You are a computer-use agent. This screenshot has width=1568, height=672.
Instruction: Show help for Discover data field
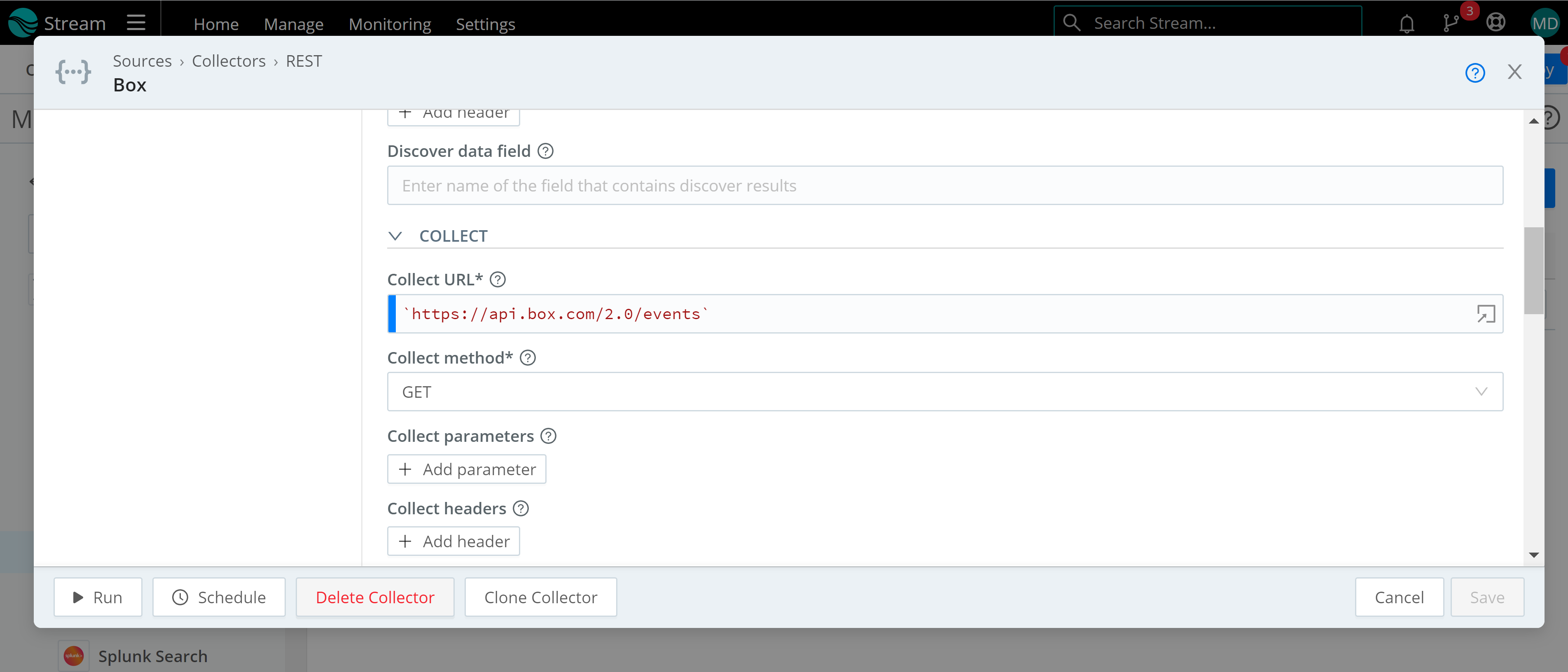click(x=545, y=151)
